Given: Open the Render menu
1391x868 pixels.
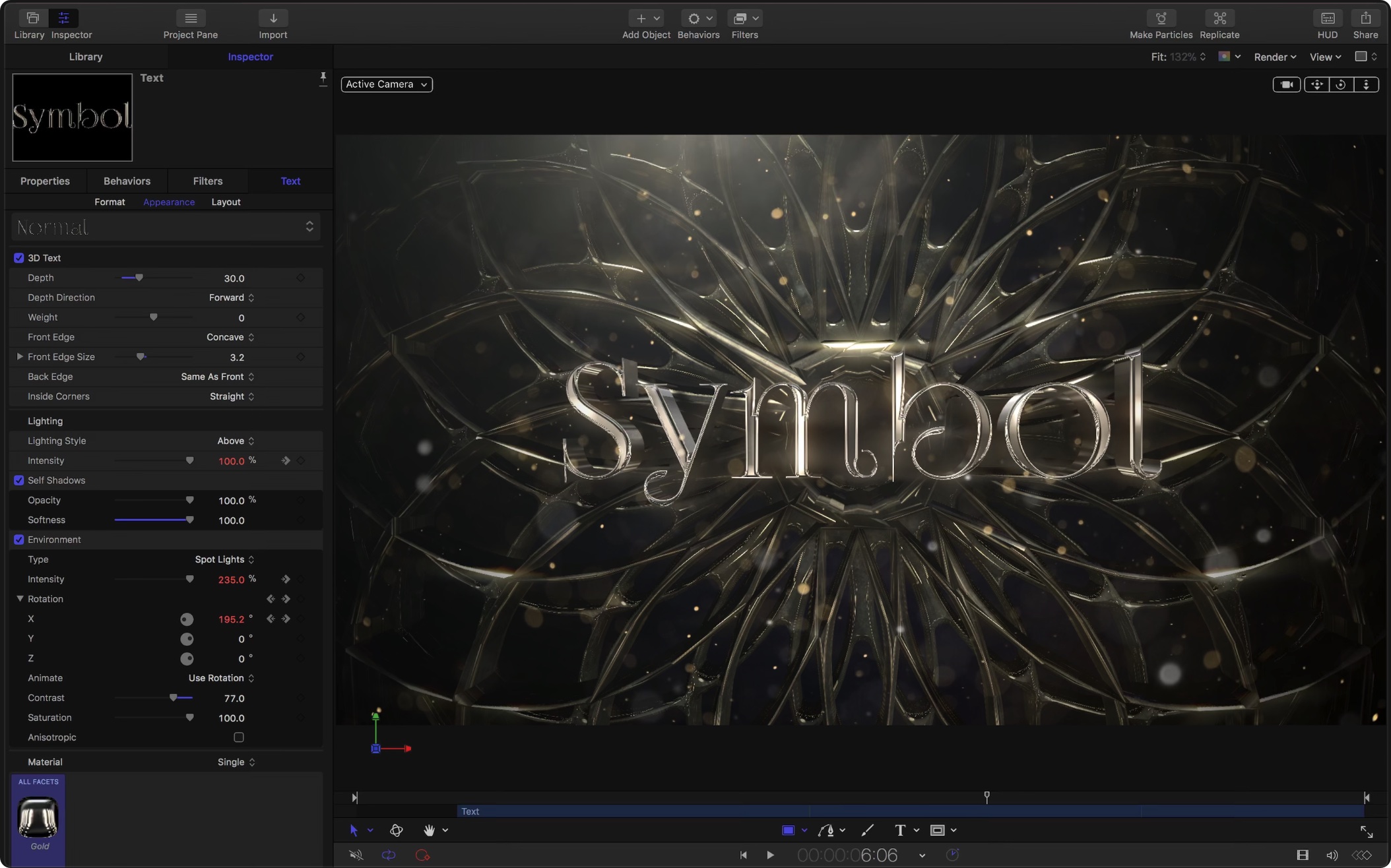Looking at the screenshot, I should click(1275, 57).
